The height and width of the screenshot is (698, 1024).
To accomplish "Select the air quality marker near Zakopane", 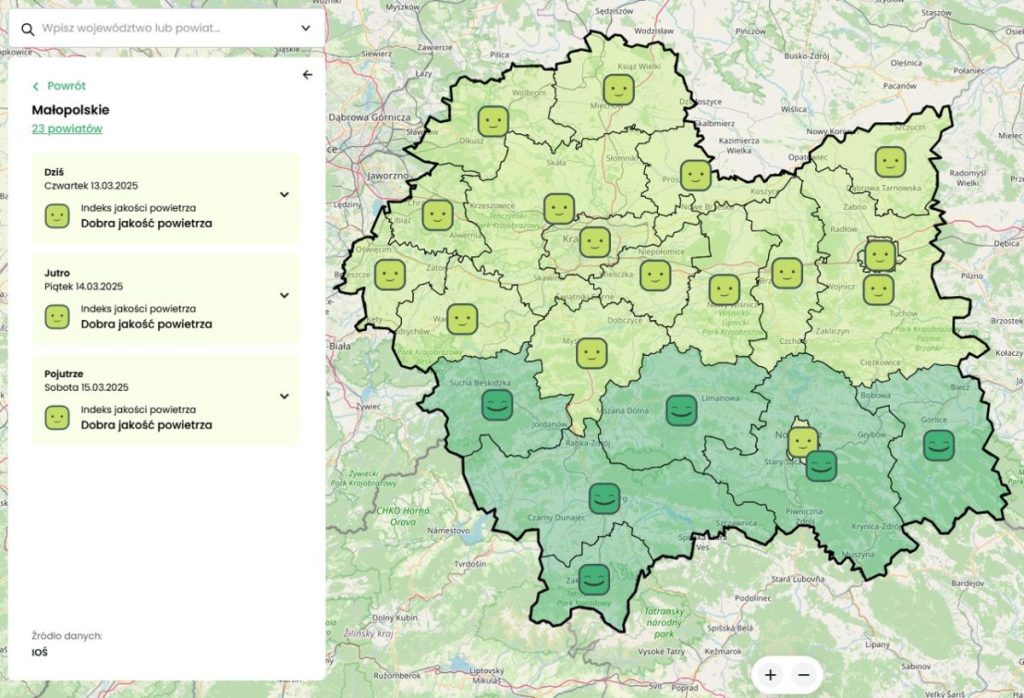I will [594, 579].
